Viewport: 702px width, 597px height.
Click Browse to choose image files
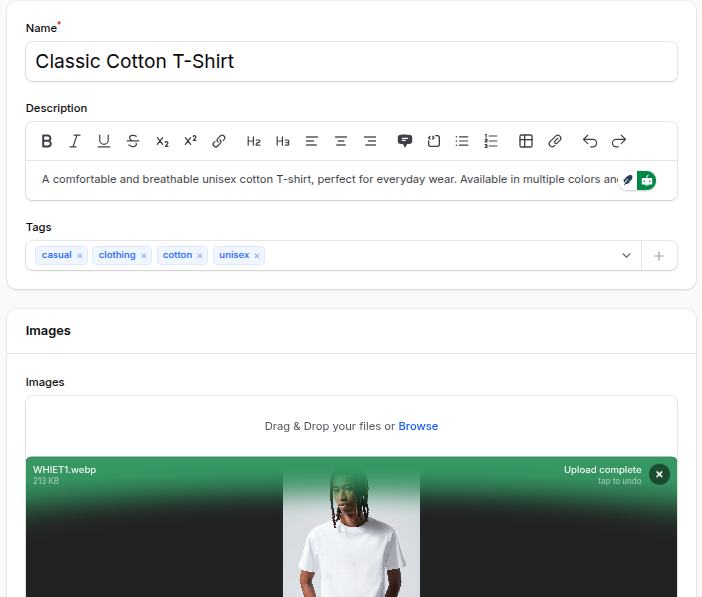point(418,426)
